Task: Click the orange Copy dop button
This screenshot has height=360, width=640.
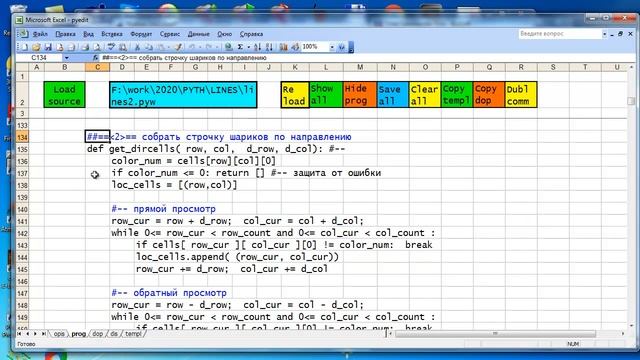Action: 489,95
